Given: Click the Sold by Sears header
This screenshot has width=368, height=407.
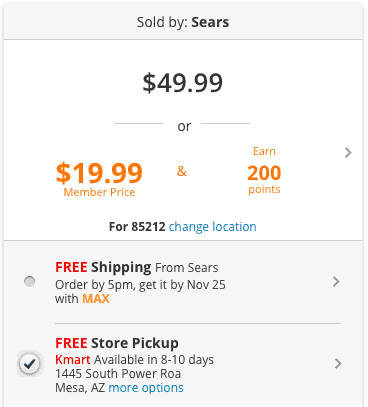Looking at the screenshot, I should pos(183,22).
